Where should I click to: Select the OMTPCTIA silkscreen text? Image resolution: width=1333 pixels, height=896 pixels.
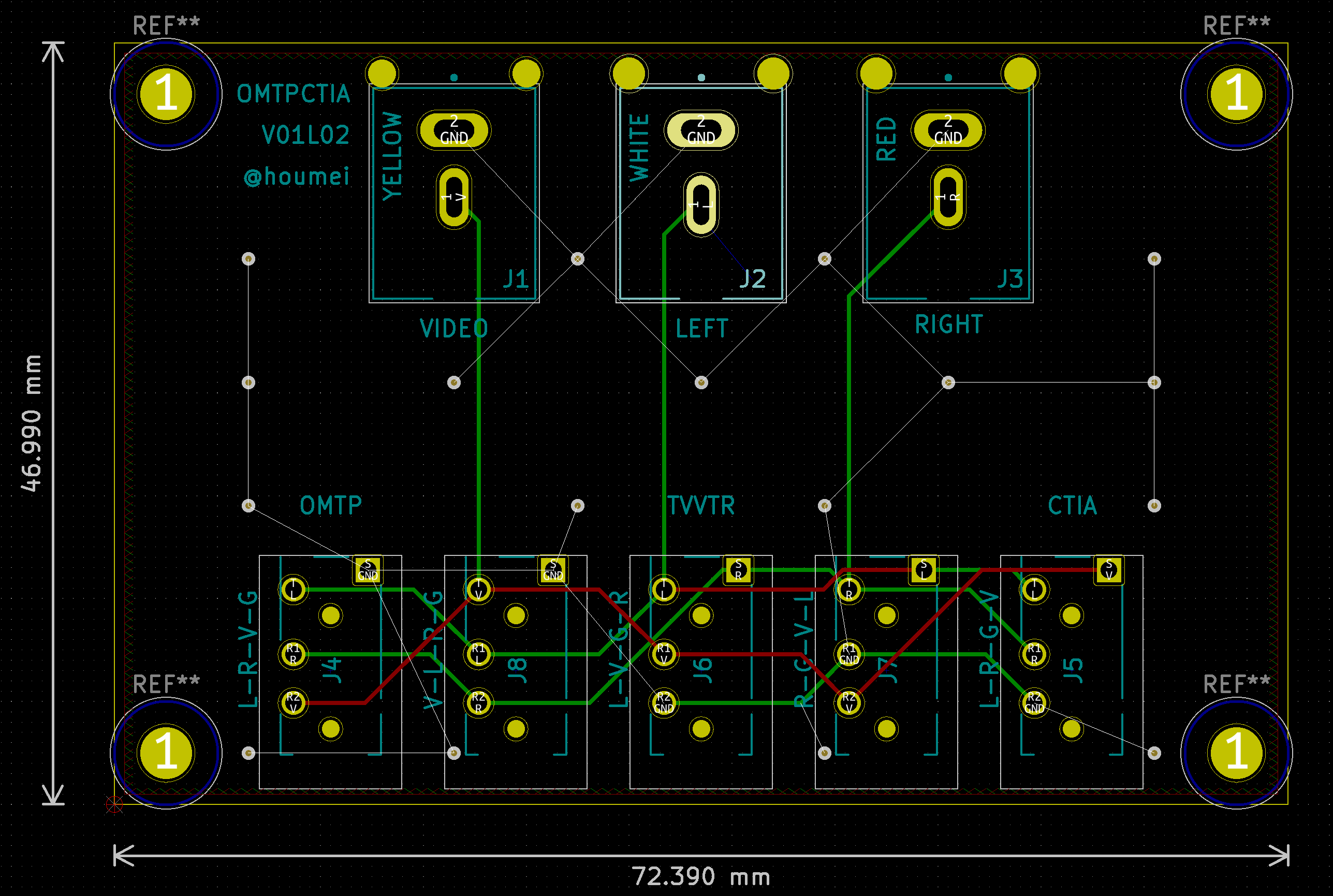click(x=293, y=94)
